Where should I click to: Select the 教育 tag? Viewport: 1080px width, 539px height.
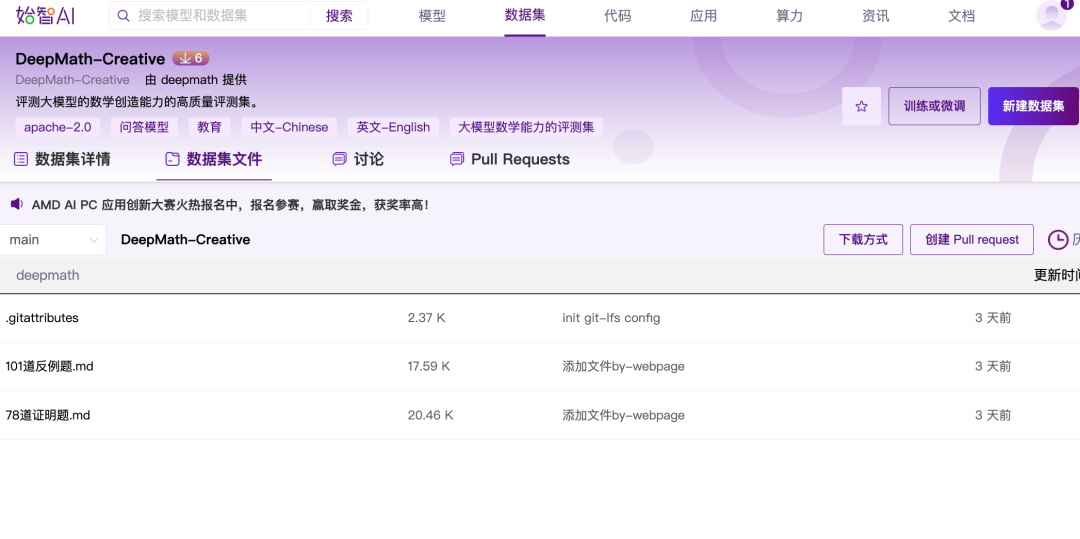point(209,127)
